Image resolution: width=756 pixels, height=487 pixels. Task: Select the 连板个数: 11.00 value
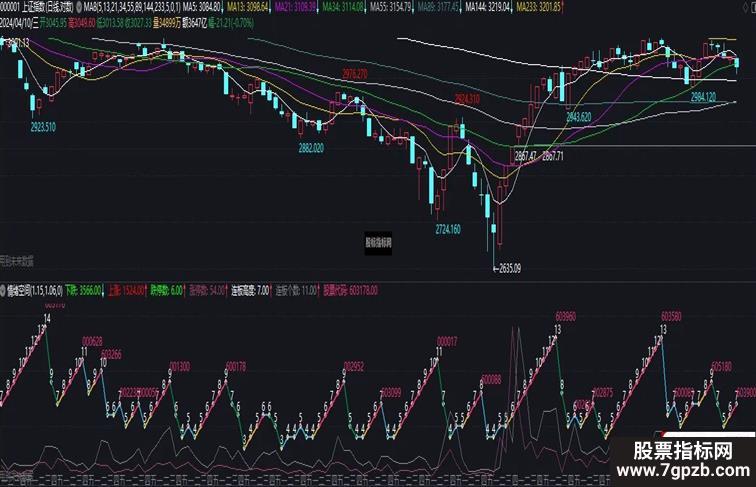[x=296, y=291]
